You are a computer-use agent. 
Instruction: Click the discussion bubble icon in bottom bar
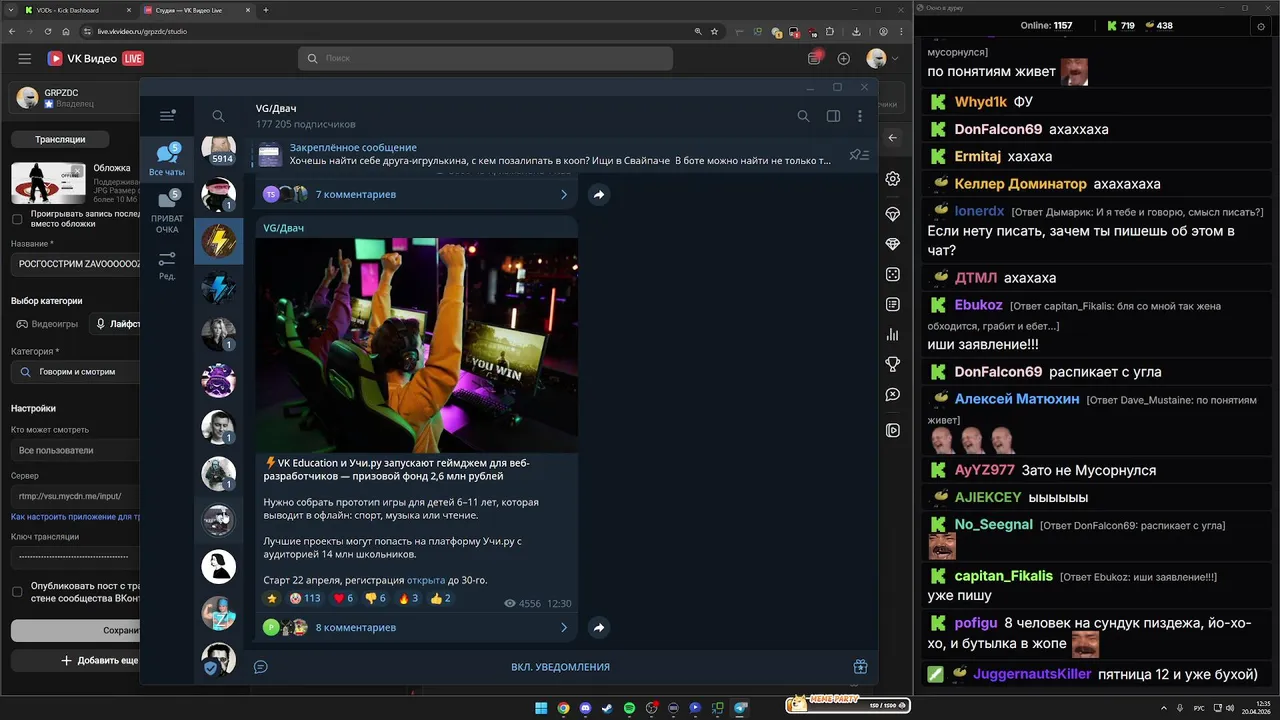[x=261, y=666]
